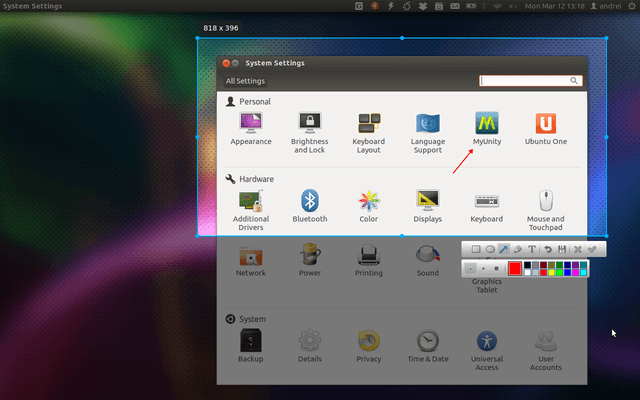The width and height of the screenshot is (640, 400).
Task: Open the calendar indicator in top panel
Action: click(x=439, y=6)
